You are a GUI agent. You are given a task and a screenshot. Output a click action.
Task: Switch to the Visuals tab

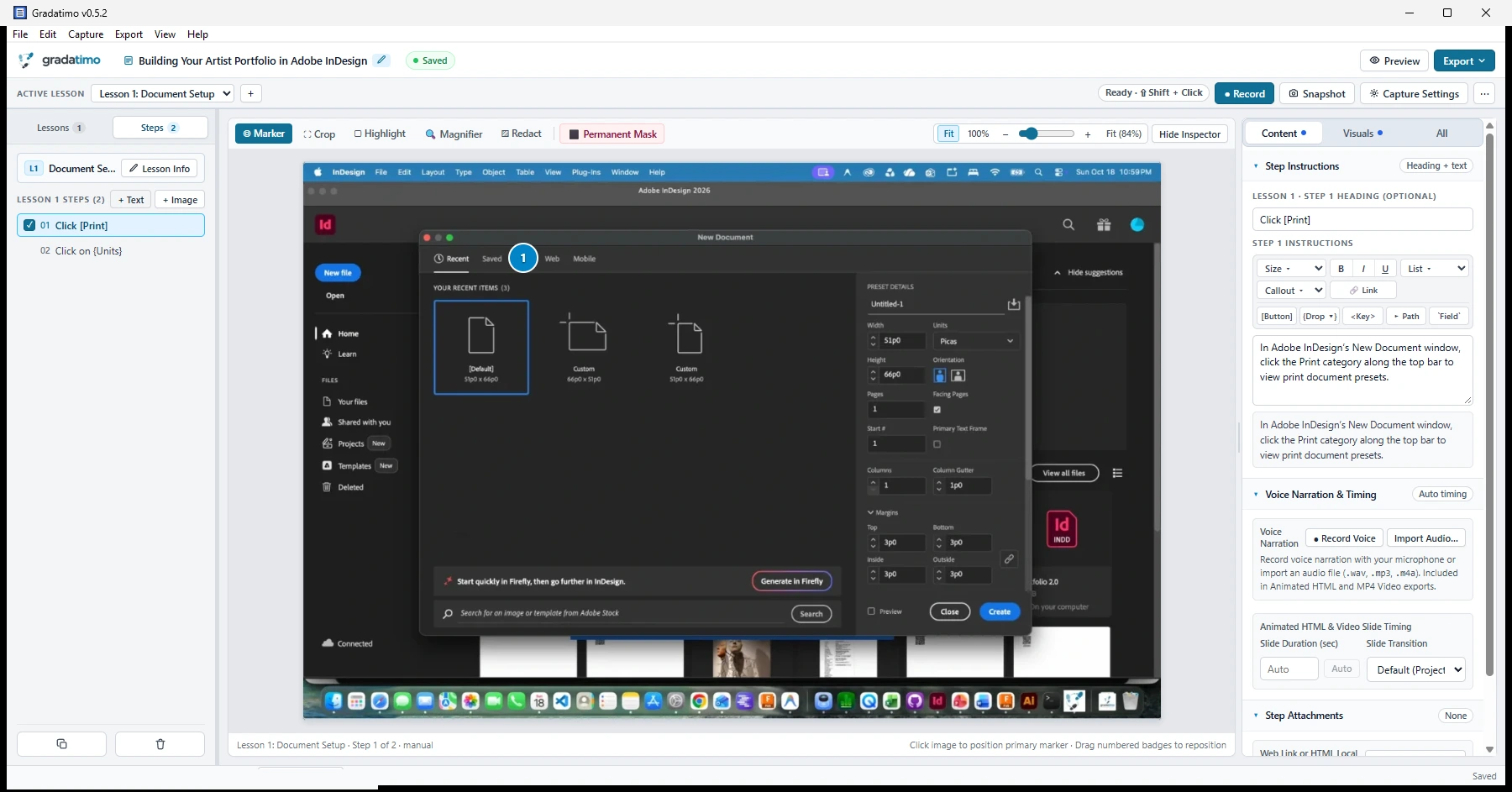pos(1362,134)
